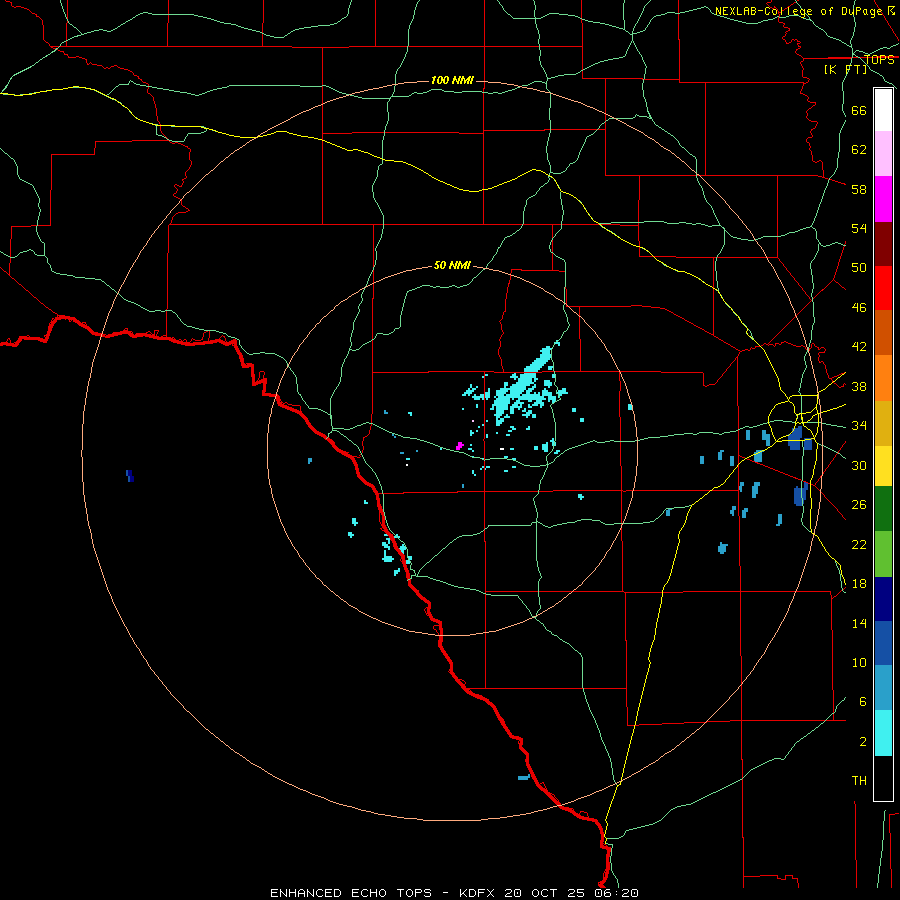Click the light green legend swatch
Viewport: 900px width, 900px height.
(883, 554)
